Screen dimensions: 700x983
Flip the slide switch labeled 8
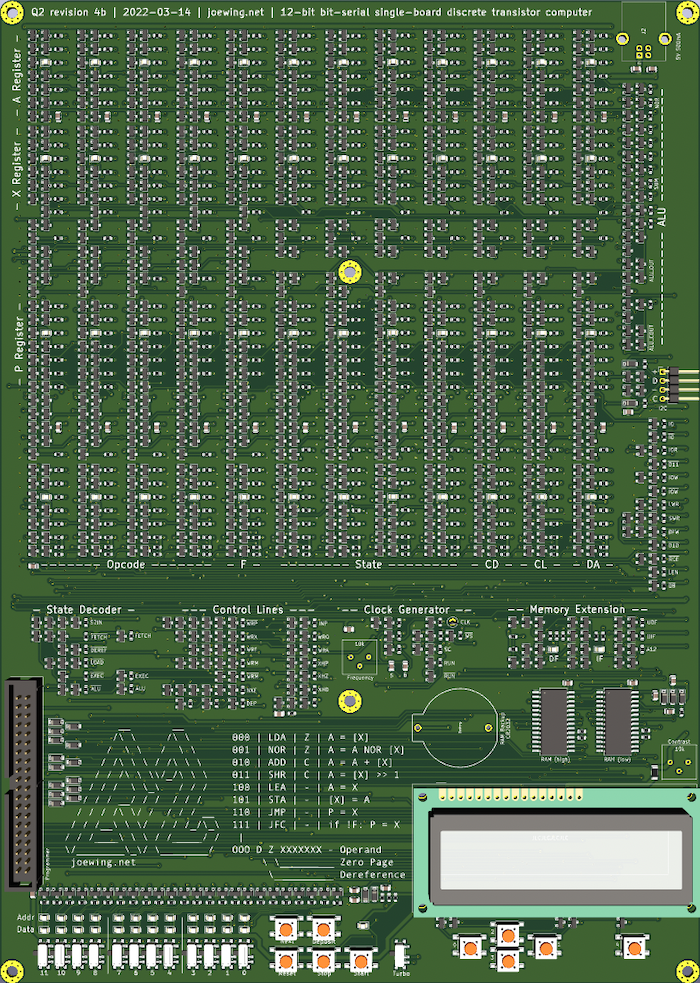click(x=94, y=955)
